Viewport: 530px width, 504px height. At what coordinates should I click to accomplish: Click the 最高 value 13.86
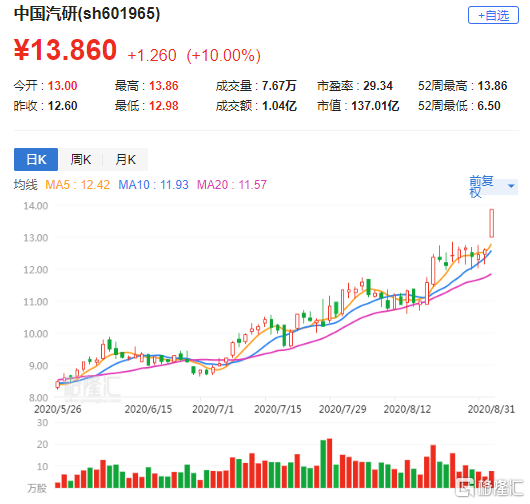pos(164,86)
